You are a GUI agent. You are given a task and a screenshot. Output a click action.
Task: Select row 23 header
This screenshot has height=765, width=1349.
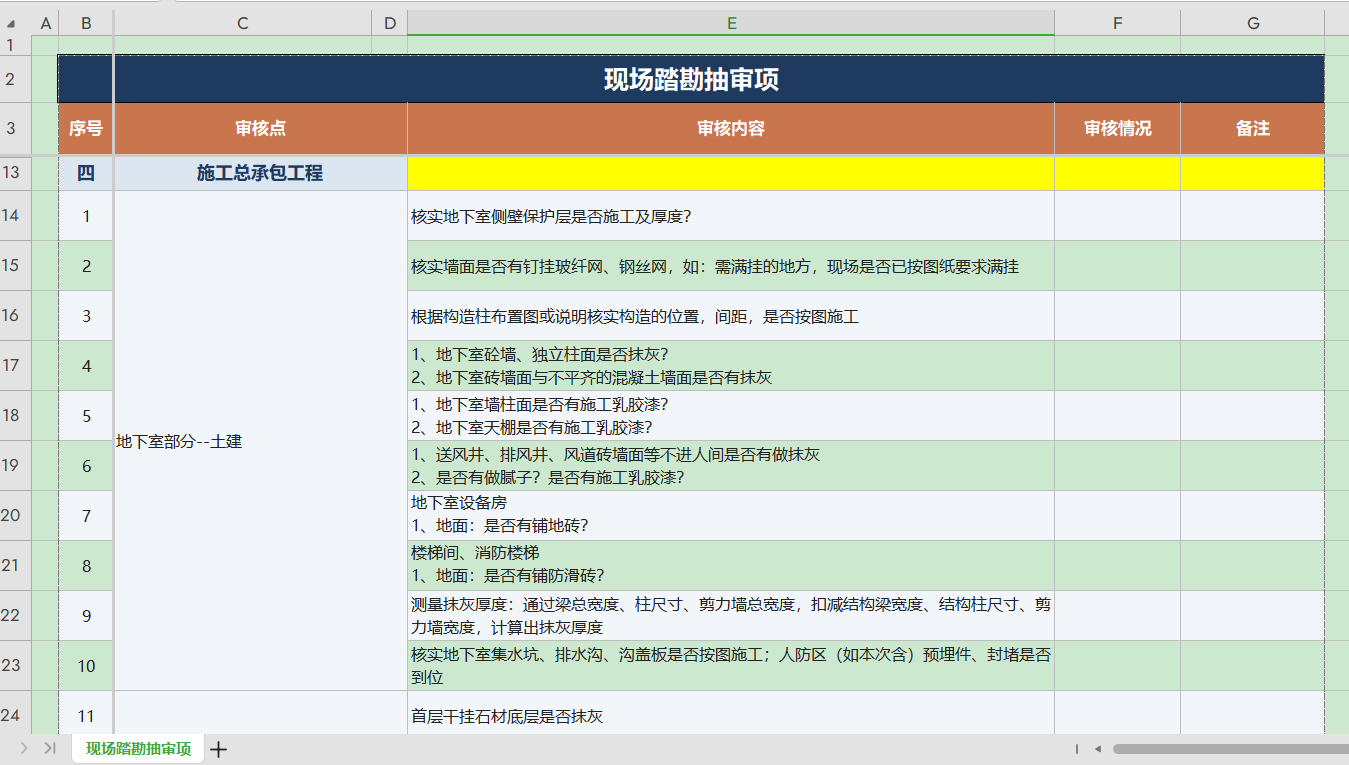pos(15,665)
